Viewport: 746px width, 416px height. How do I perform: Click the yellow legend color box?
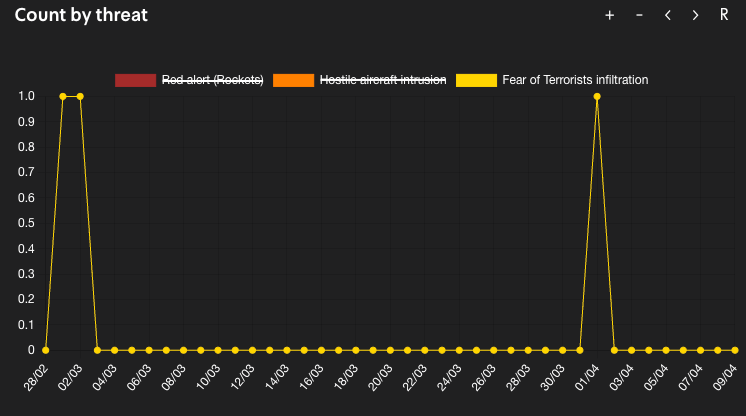pyautogui.click(x=476, y=80)
